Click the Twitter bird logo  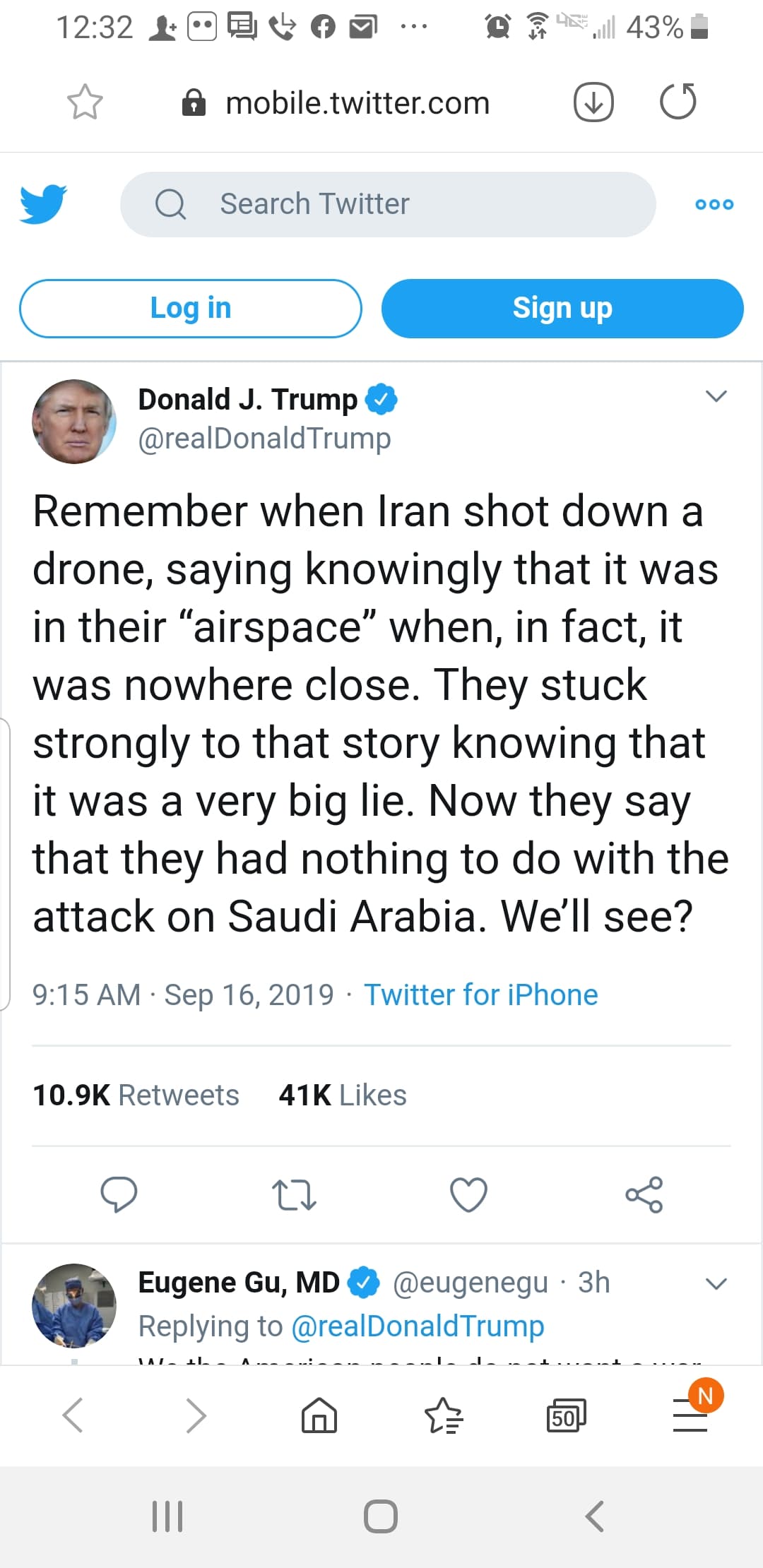click(x=43, y=203)
